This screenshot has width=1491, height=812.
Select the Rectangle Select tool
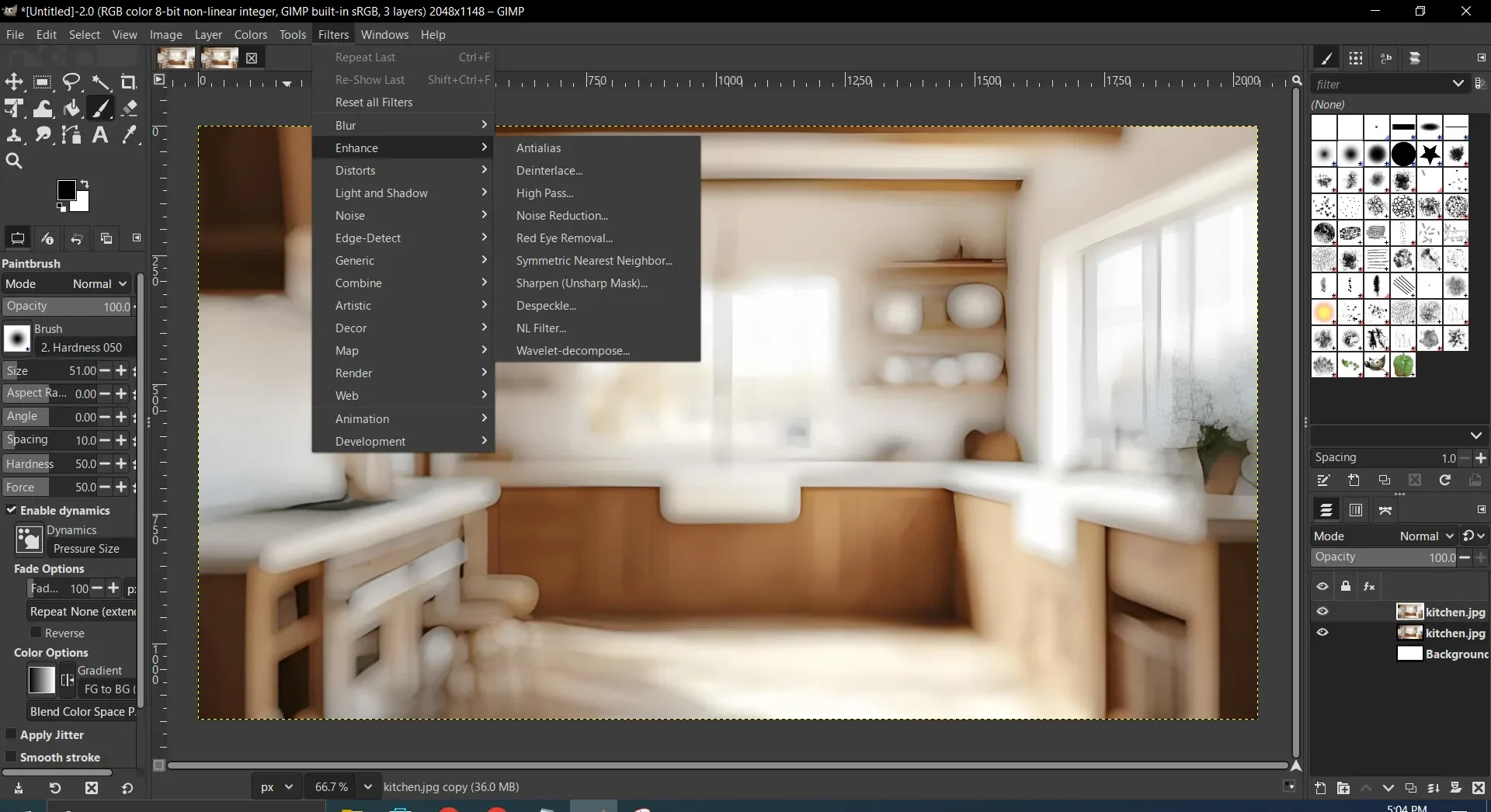43,82
